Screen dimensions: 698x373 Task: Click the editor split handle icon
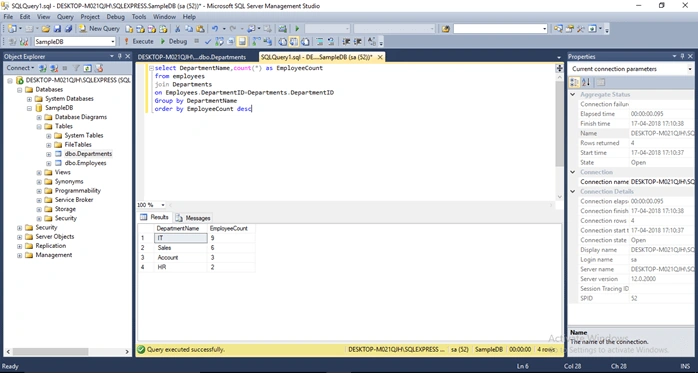click(x=560, y=68)
